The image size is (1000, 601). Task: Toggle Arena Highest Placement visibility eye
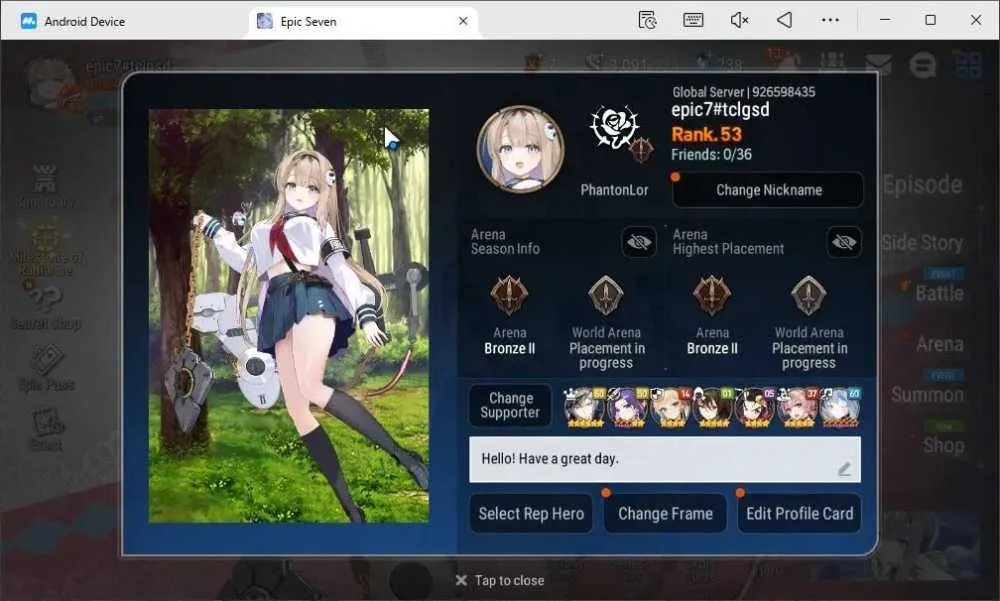click(844, 242)
